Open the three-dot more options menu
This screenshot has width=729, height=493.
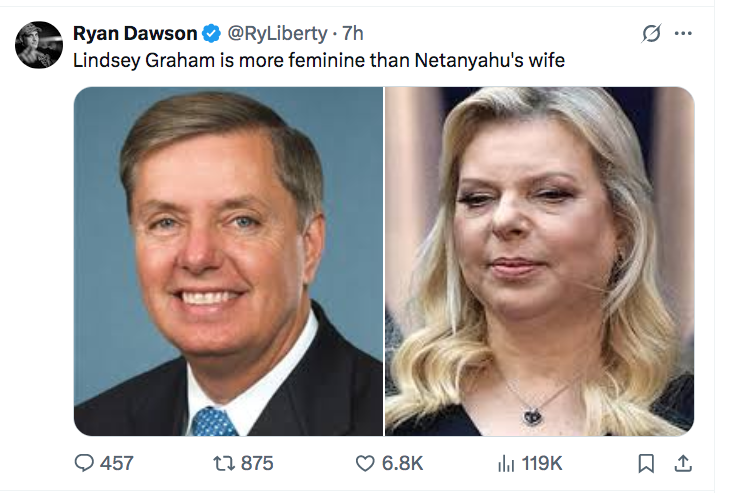click(x=684, y=33)
